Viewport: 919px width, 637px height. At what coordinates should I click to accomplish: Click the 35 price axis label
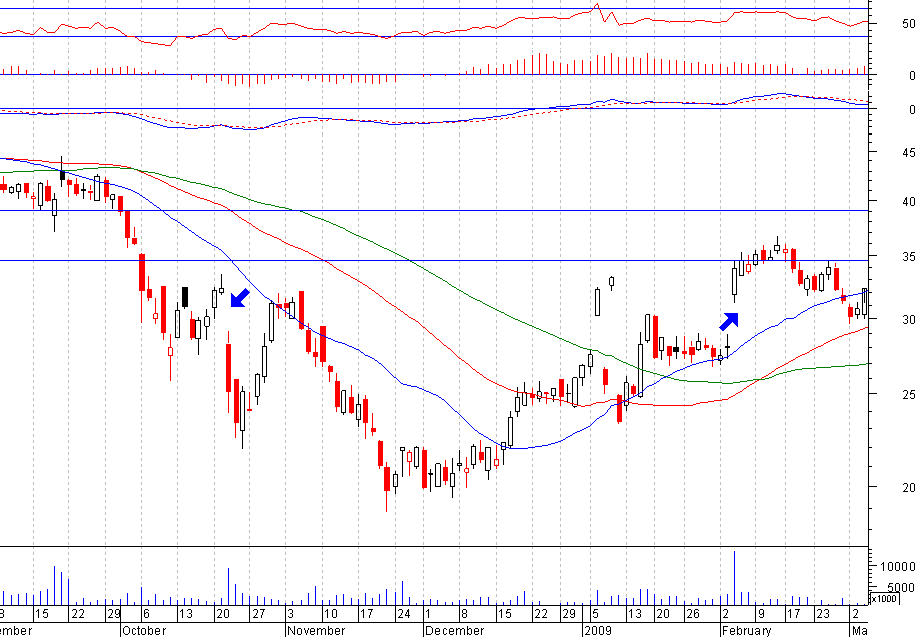pos(908,257)
